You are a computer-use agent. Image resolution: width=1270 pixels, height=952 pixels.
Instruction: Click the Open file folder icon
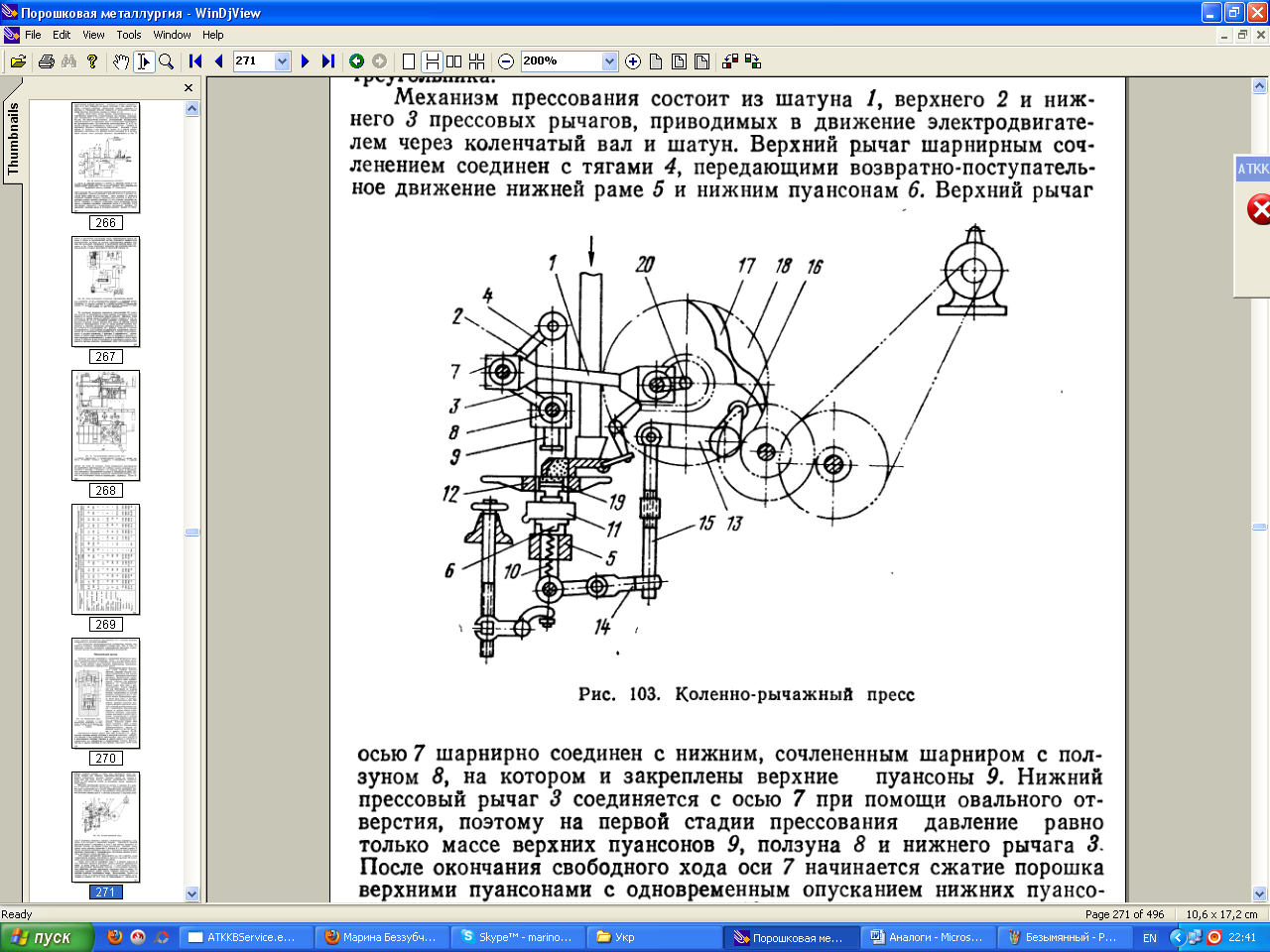(x=17, y=61)
